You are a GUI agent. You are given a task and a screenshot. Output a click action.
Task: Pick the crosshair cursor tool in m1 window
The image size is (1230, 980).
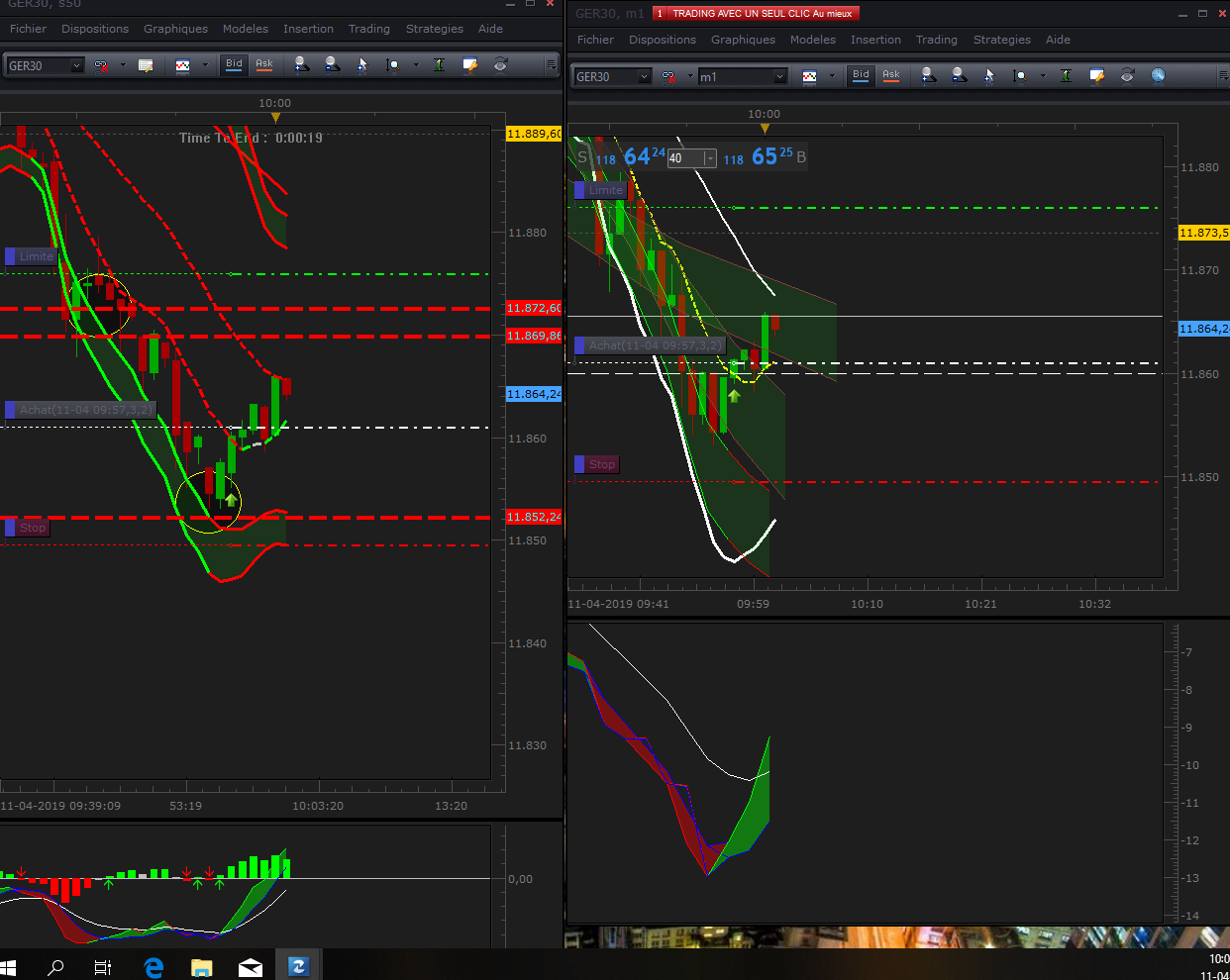(989, 76)
